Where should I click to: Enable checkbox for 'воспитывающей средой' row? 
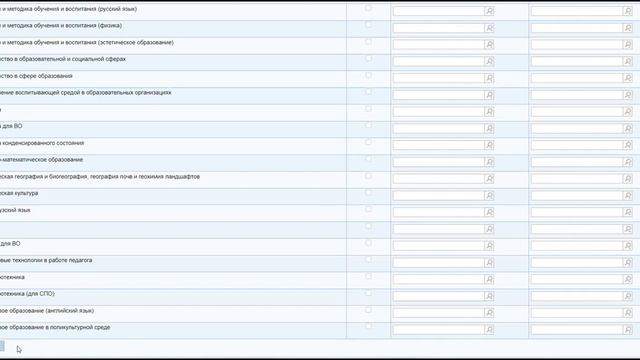[x=368, y=92]
